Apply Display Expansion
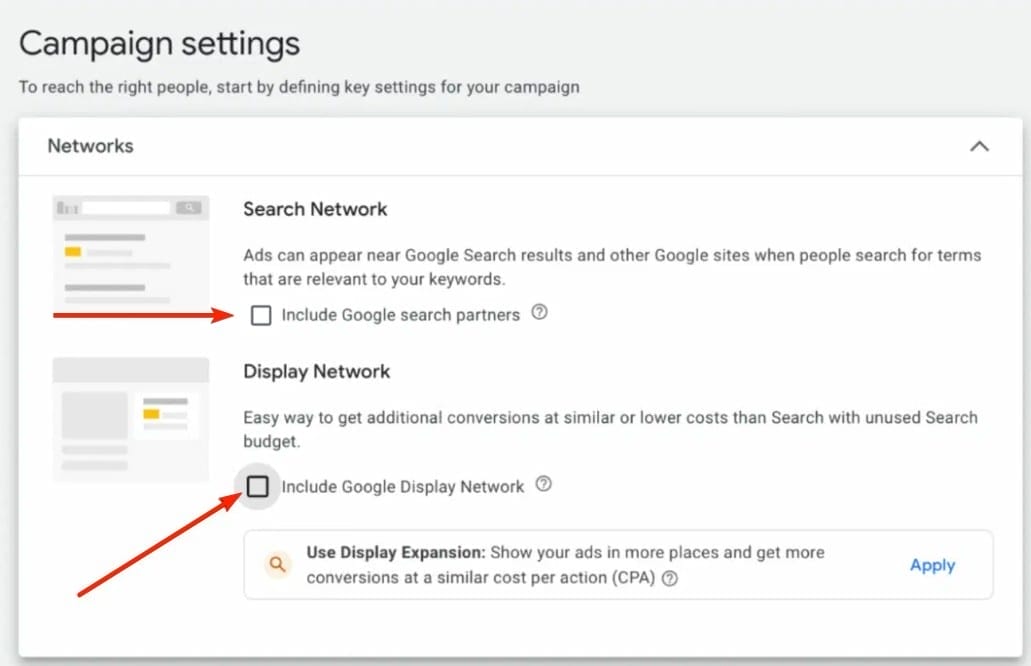The width and height of the screenshot is (1031, 666). click(x=932, y=565)
